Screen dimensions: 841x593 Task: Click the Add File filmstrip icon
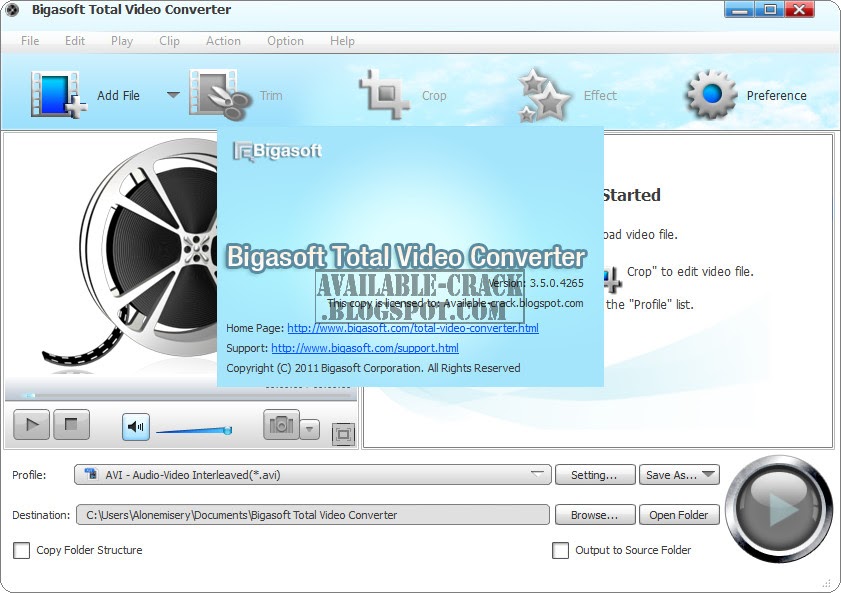click(x=58, y=95)
